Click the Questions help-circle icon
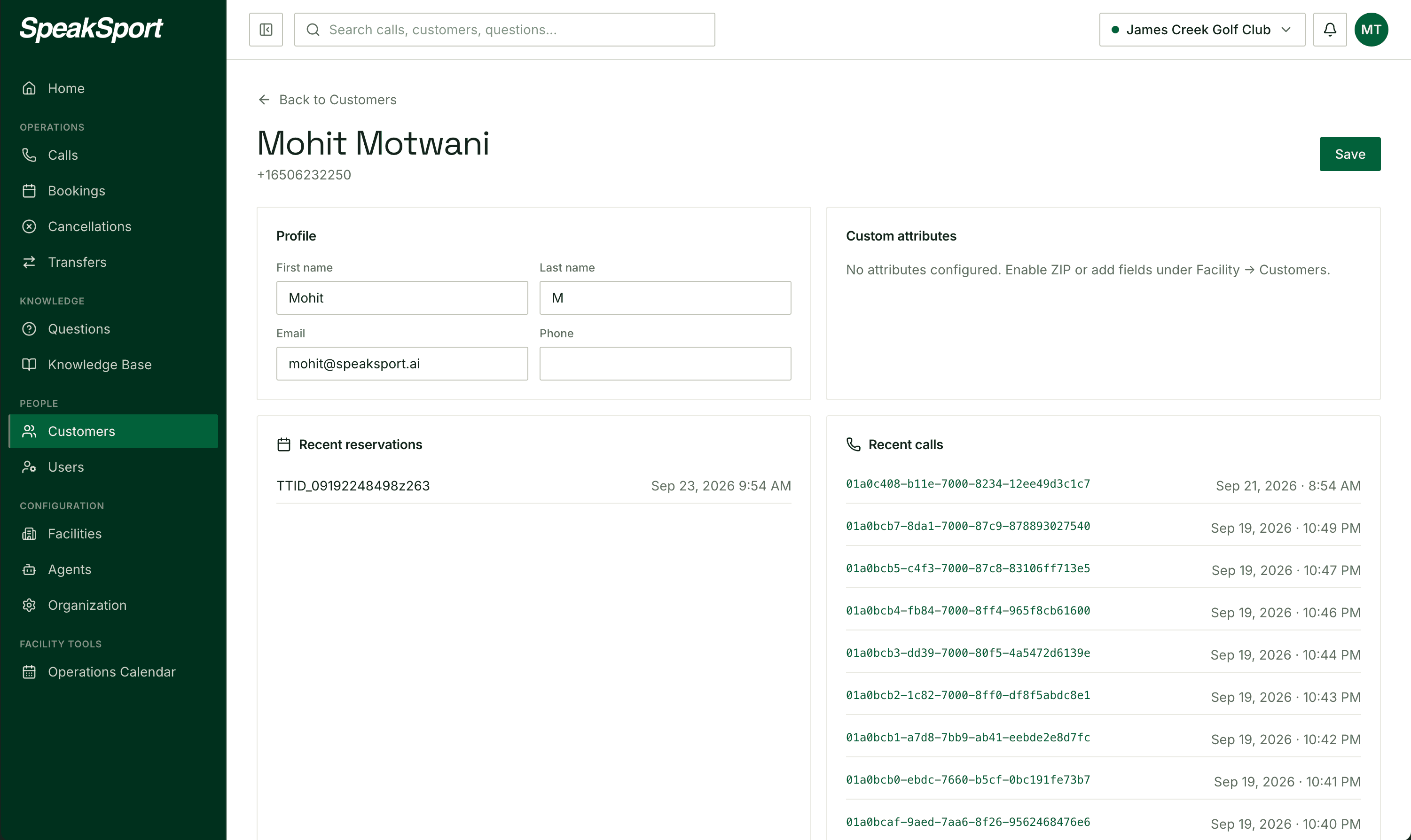This screenshot has height=840, width=1411. [x=29, y=329]
